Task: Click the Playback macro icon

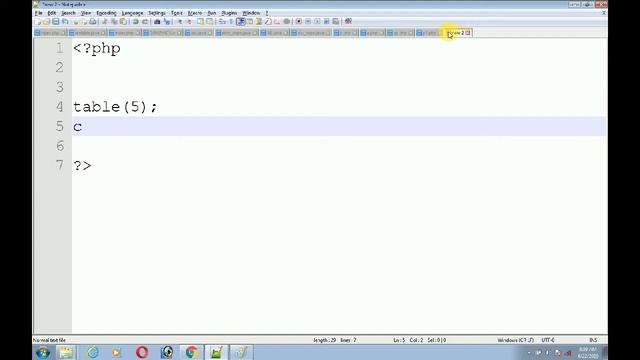Action: click(317, 21)
